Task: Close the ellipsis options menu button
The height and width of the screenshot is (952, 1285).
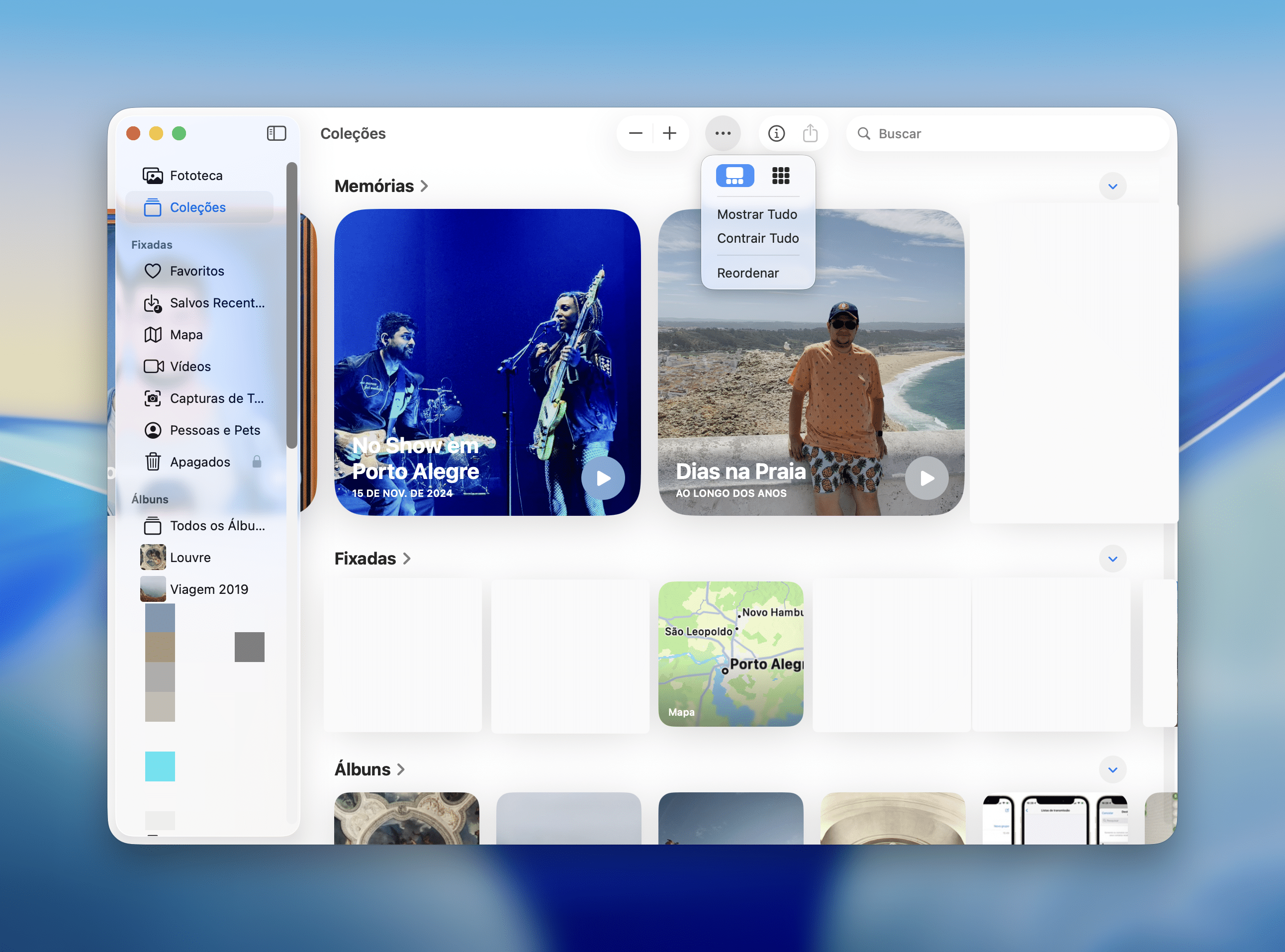Action: [722, 134]
